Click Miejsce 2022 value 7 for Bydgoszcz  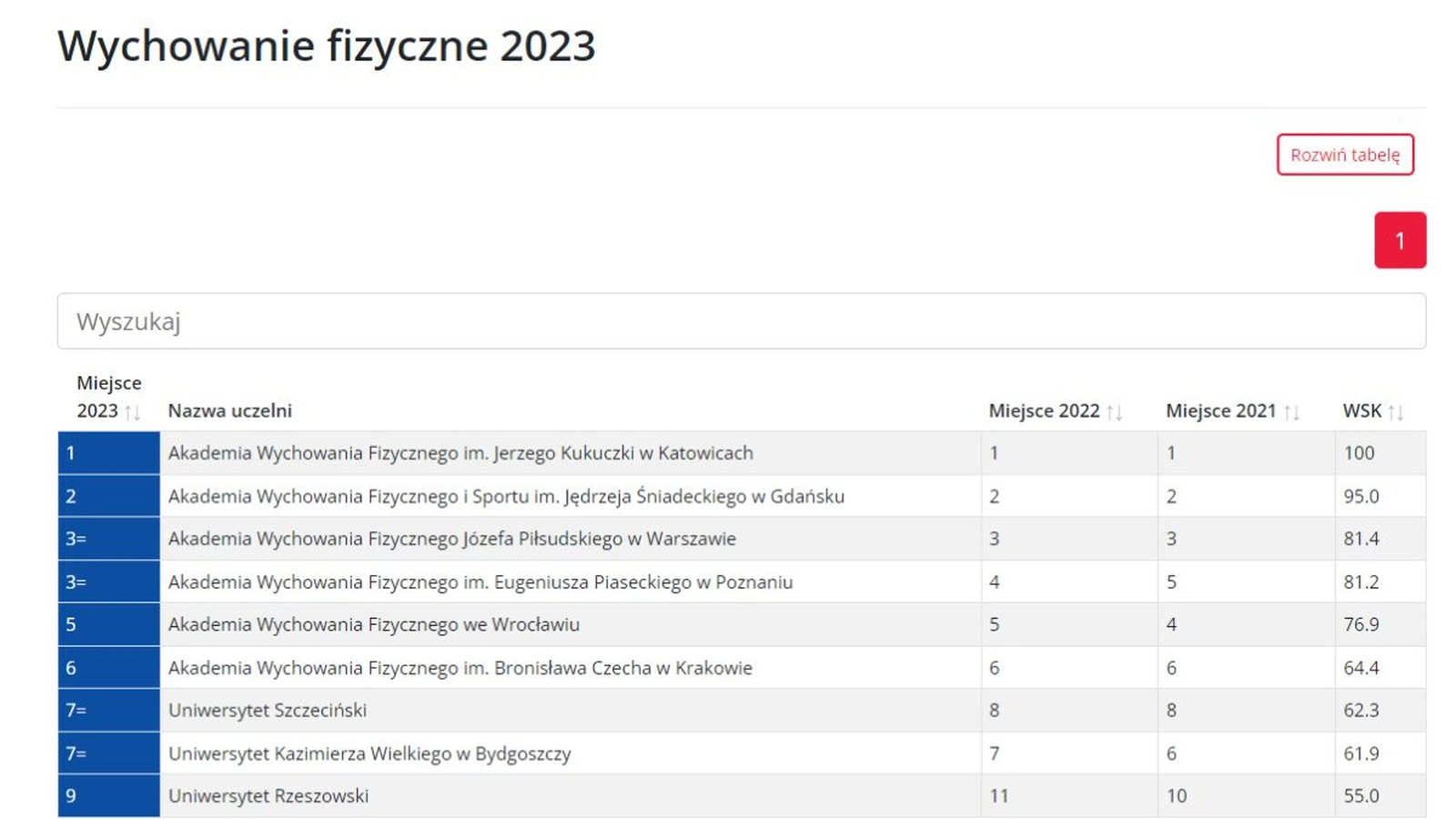(x=995, y=753)
